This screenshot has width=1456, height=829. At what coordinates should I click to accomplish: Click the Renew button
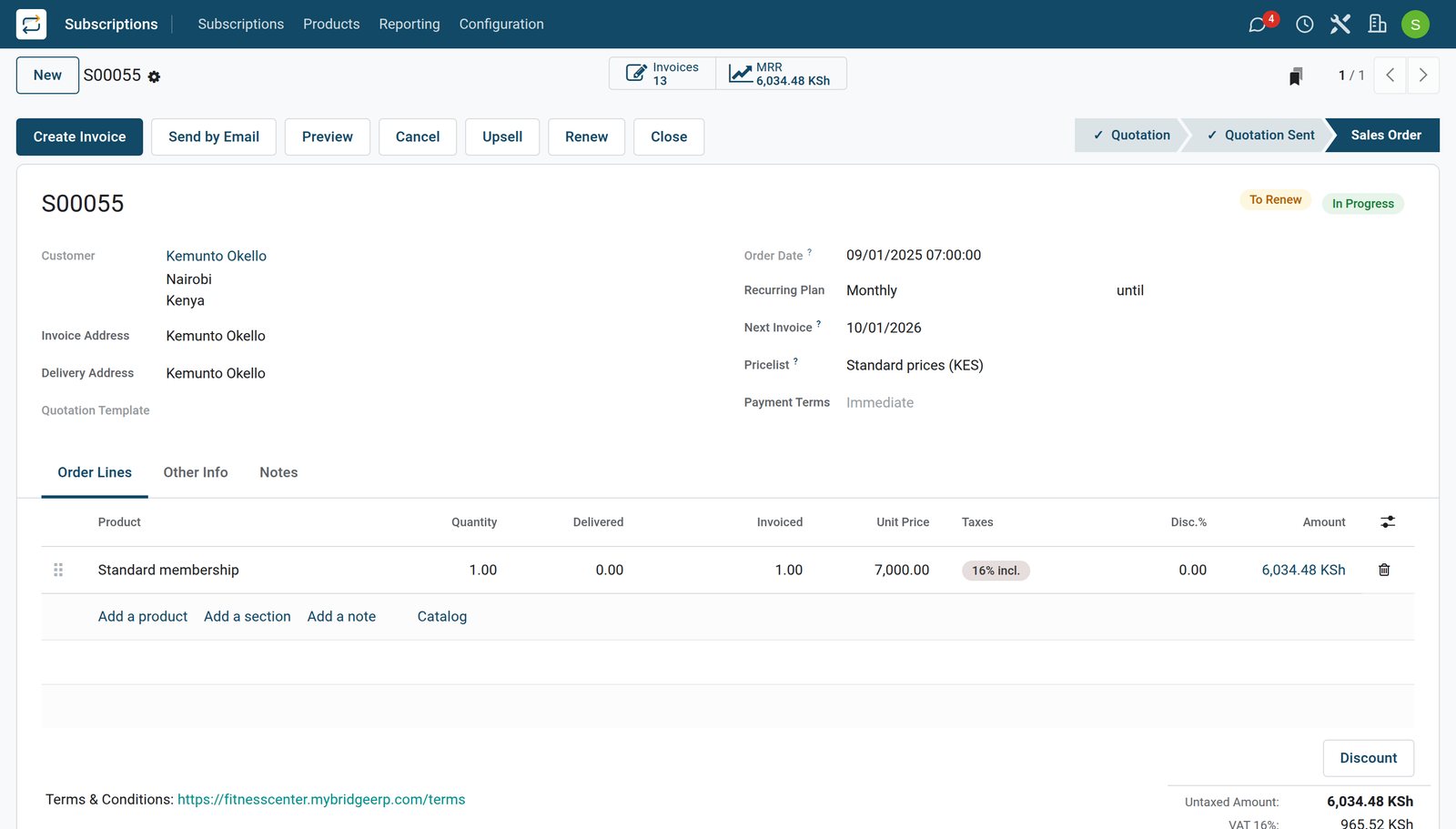tap(586, 136)
